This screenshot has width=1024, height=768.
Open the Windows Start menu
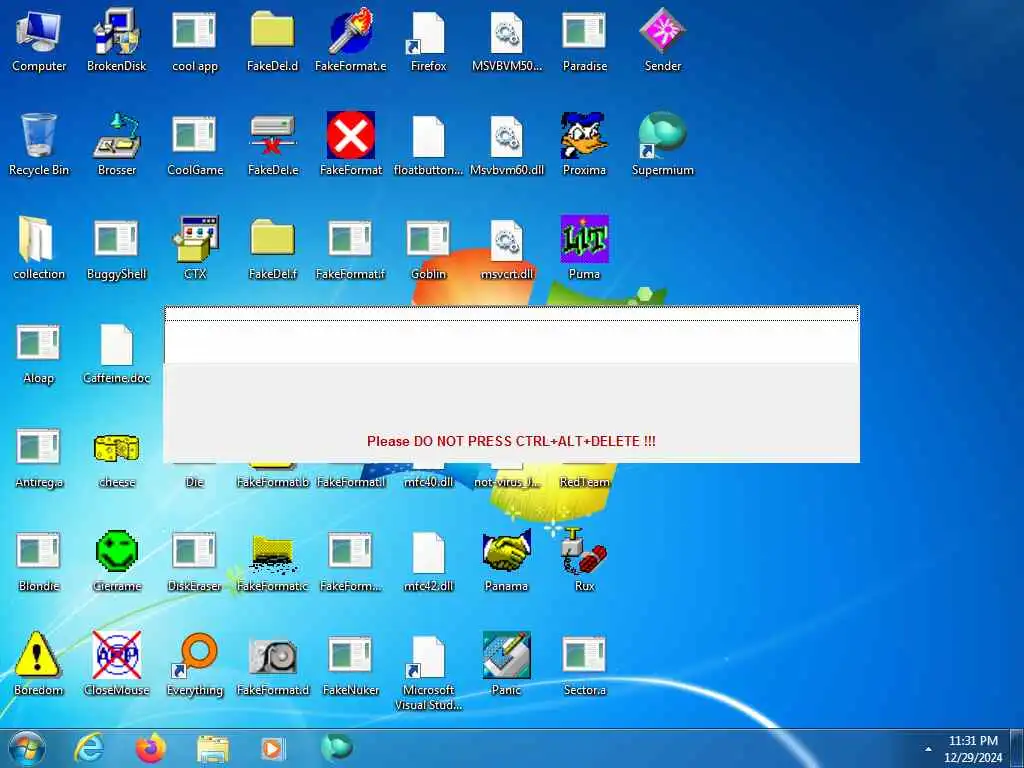pos(27,748)
